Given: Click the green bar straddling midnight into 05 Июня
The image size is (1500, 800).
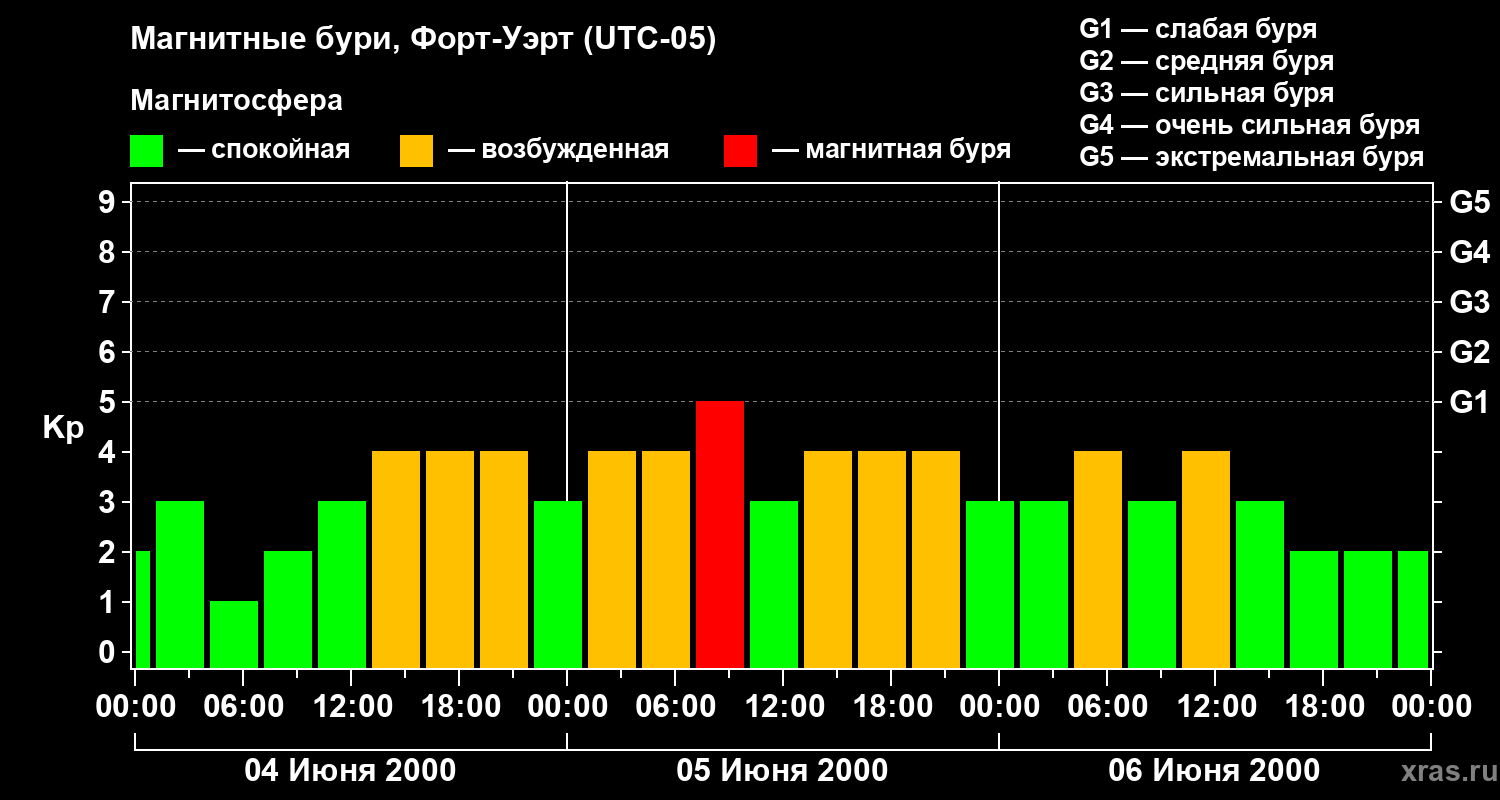Looking at the screenshot, I should click(x=558, y=584).
